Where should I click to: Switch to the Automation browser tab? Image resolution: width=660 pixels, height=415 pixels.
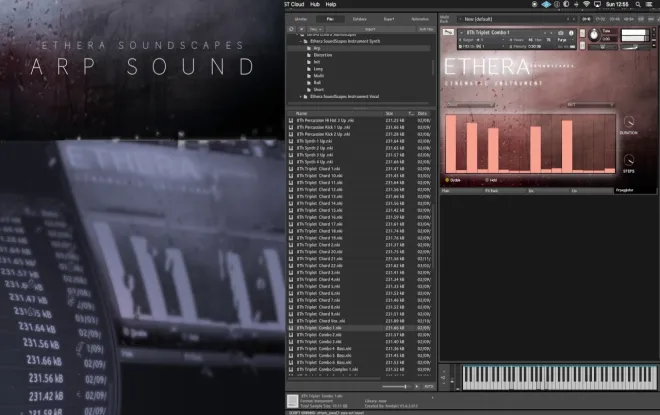point(420,19)
